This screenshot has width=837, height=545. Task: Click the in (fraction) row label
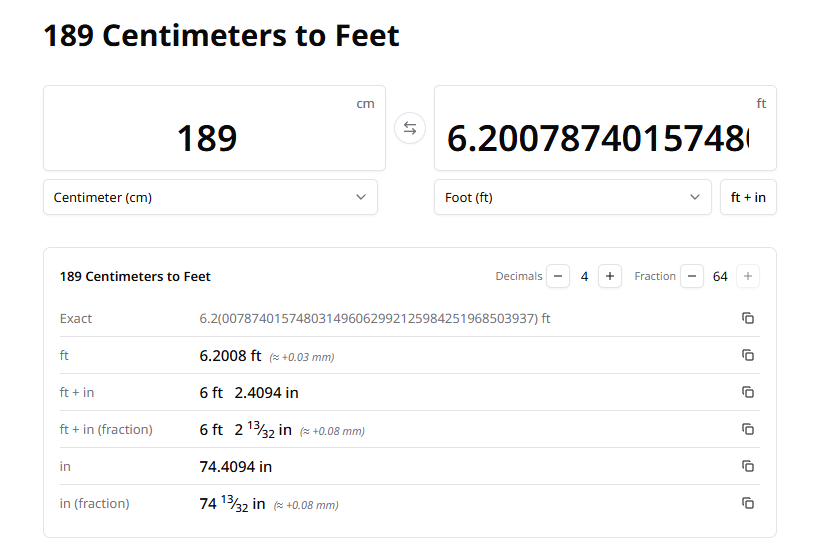(x=94, y=504)
